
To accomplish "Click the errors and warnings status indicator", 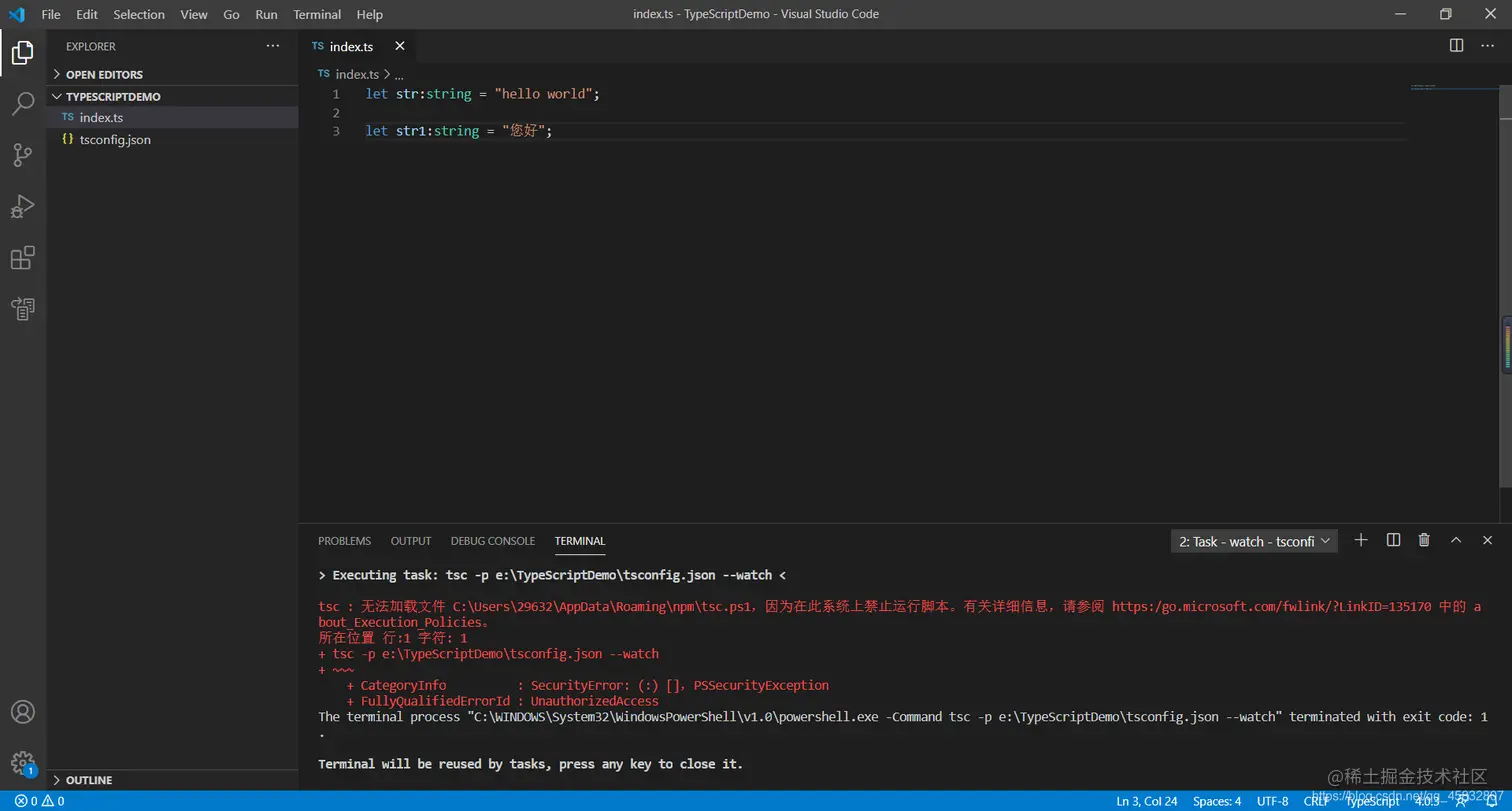I will coord(39,801).
